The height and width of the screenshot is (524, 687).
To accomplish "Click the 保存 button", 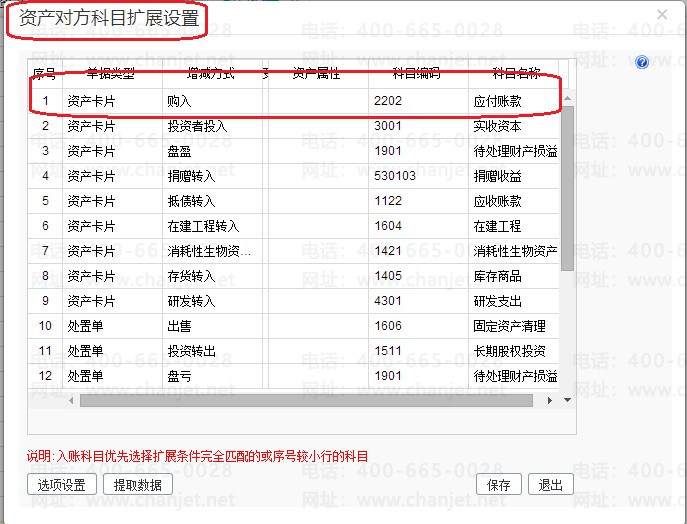I will 499,485.
